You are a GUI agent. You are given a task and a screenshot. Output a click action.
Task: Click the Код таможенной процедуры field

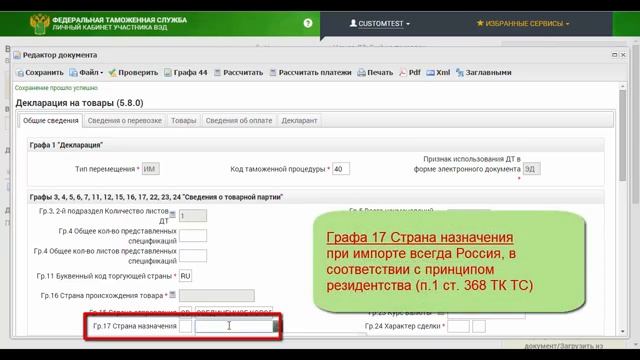point(341,169)
